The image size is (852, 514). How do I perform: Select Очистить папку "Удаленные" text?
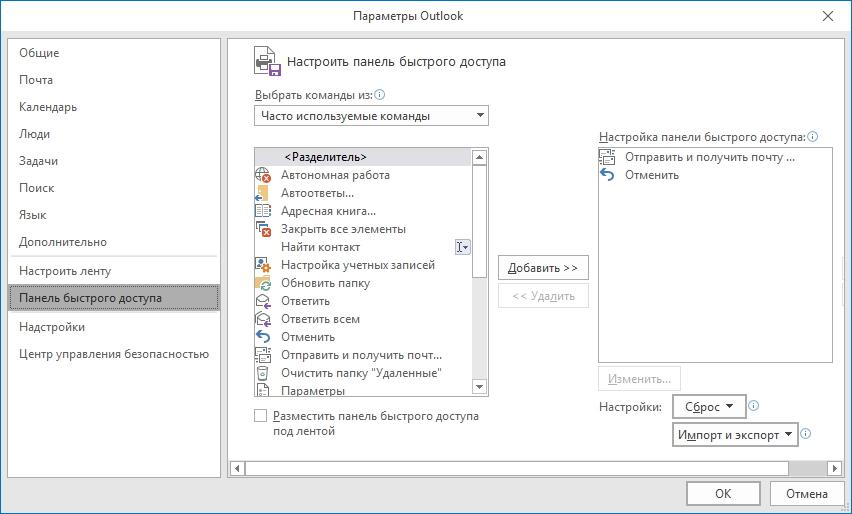tap(361, 373)
